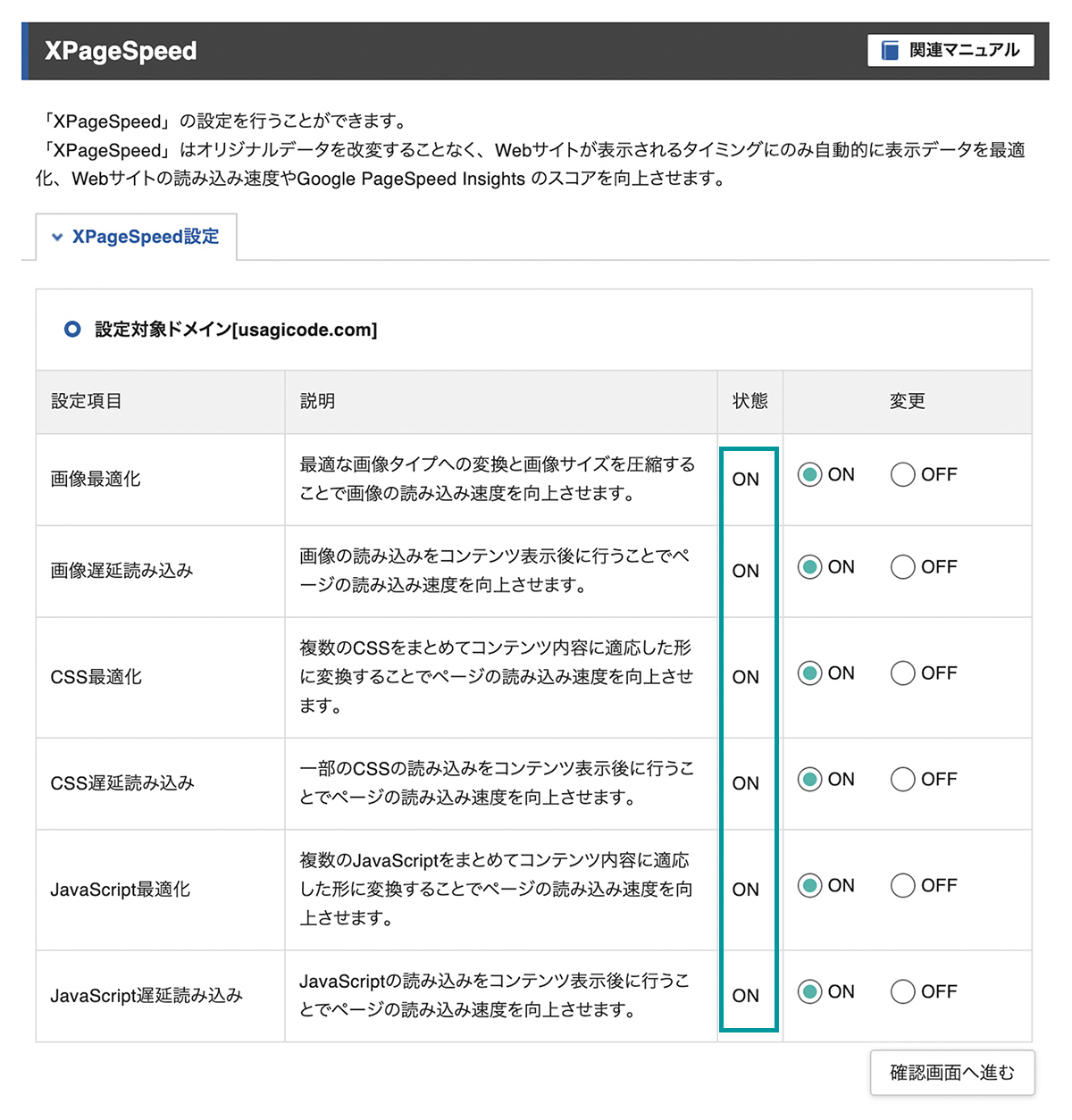This screenshot has width=1072, height=1120.
Task: Select ON for CSS遅延読み込み
Action: [810, 779]
